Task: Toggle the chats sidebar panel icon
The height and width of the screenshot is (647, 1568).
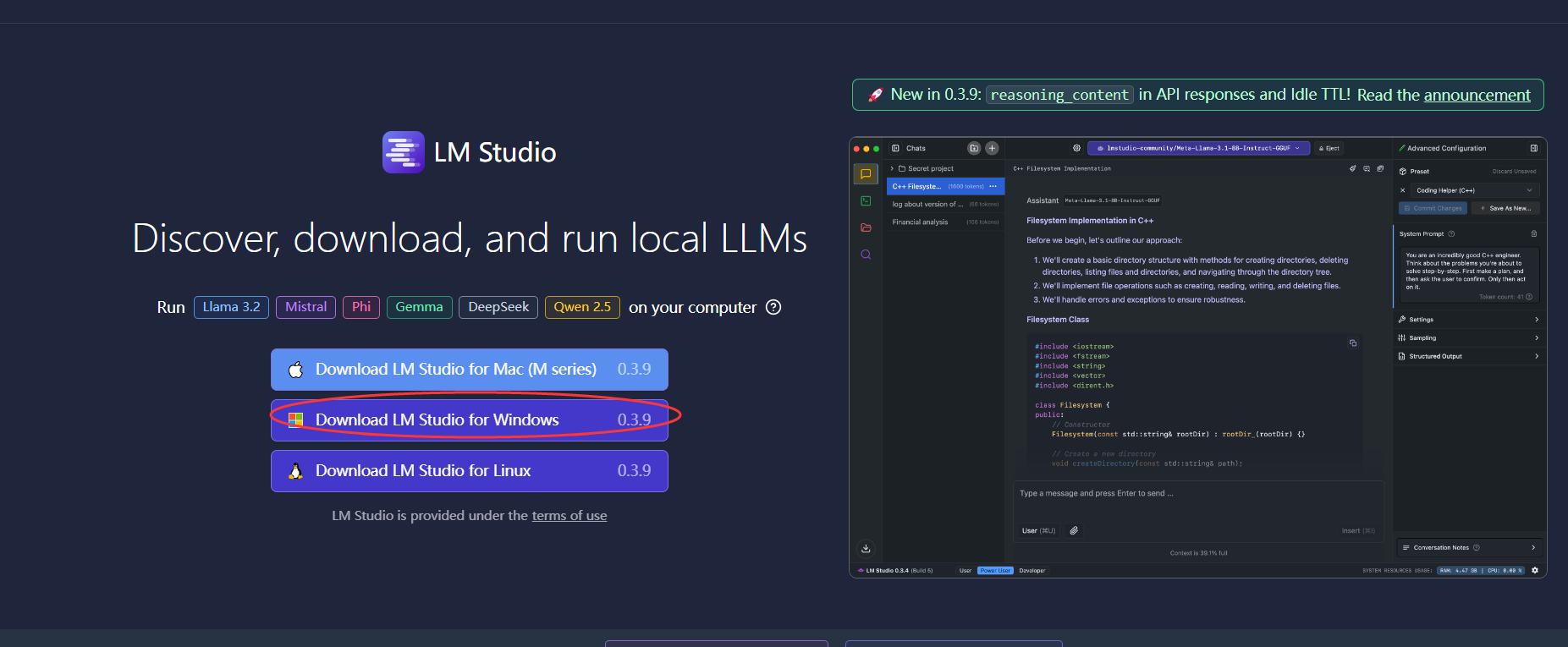Action: 896,148
